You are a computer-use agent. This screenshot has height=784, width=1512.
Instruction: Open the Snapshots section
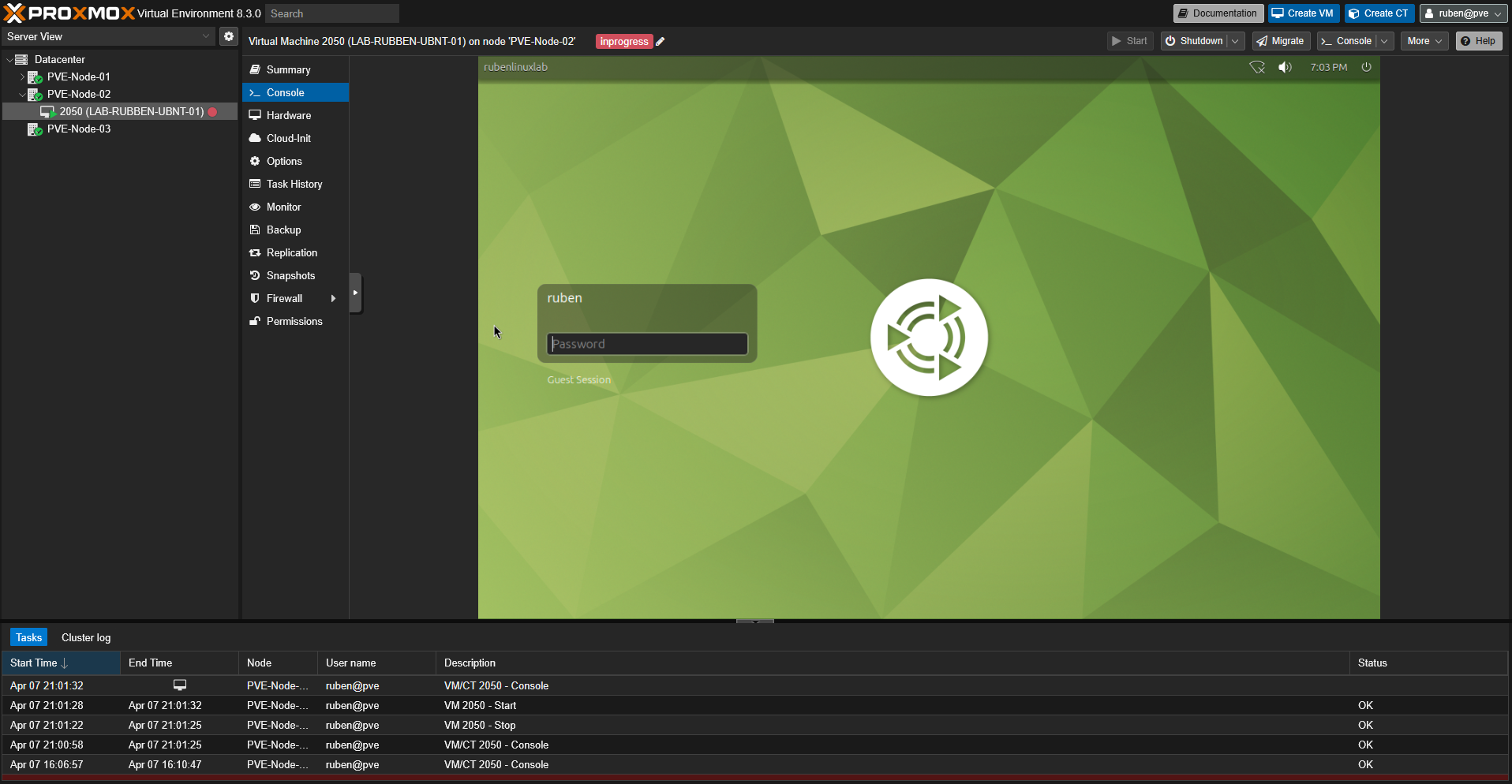click(290, 275)
